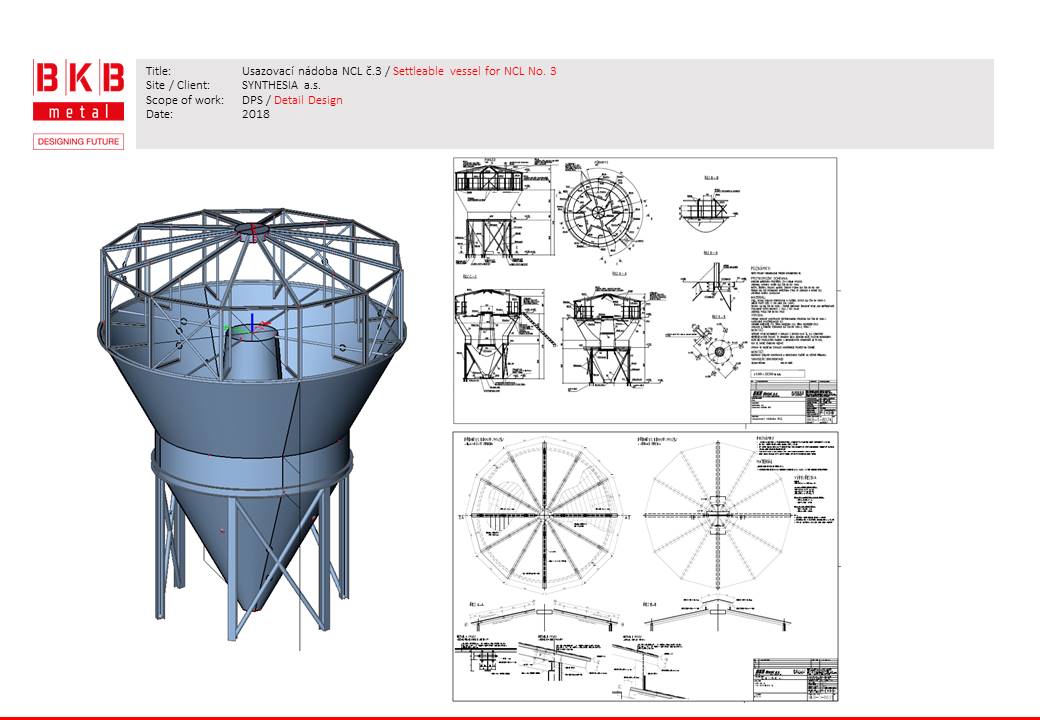This screenshot has height=720, width=1040.
Task: Click the 'Settleable vessel for NCL No. 3' text
Action: 474,71
